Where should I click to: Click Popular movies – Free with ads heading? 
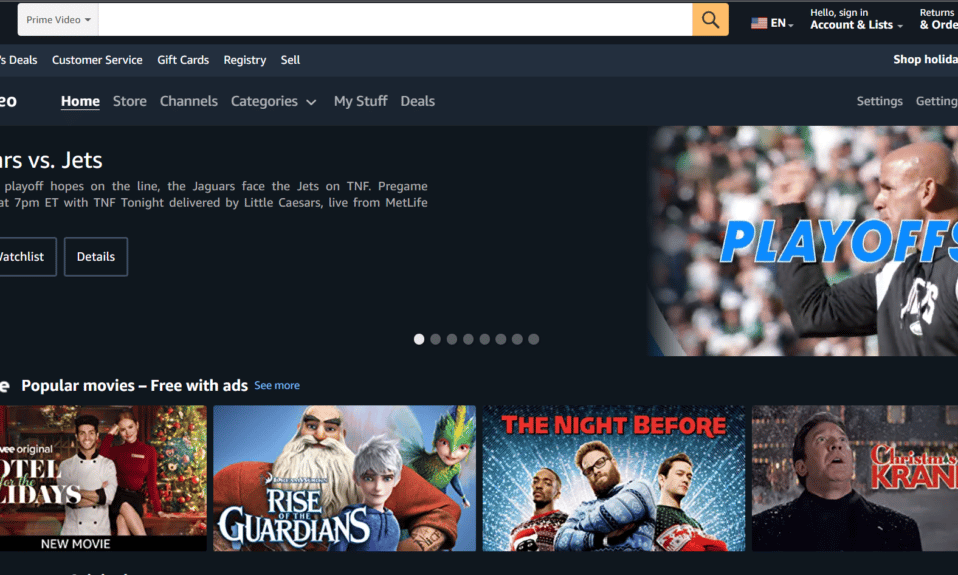pos(134,386)
